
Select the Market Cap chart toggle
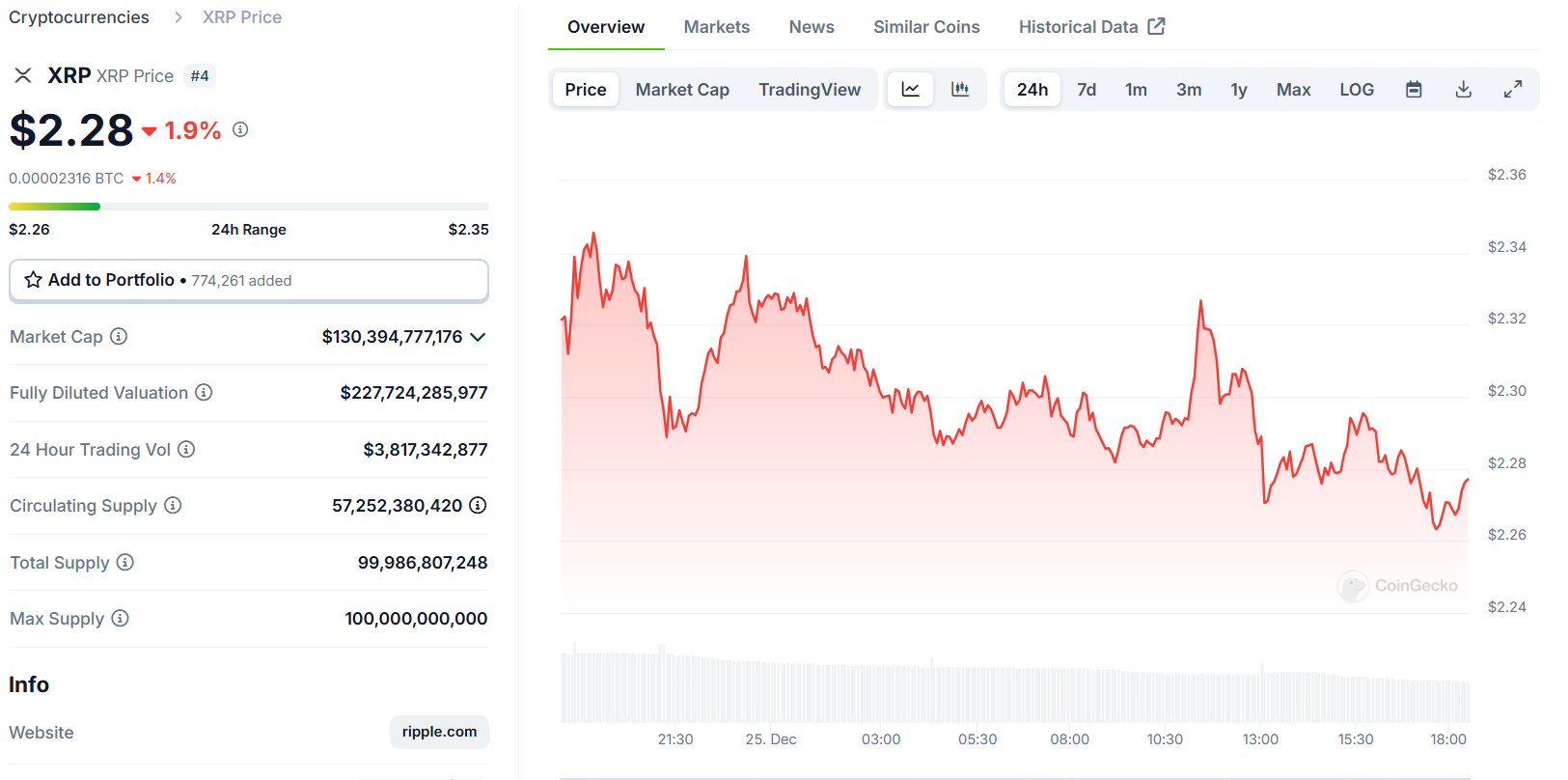coord(682,90)
